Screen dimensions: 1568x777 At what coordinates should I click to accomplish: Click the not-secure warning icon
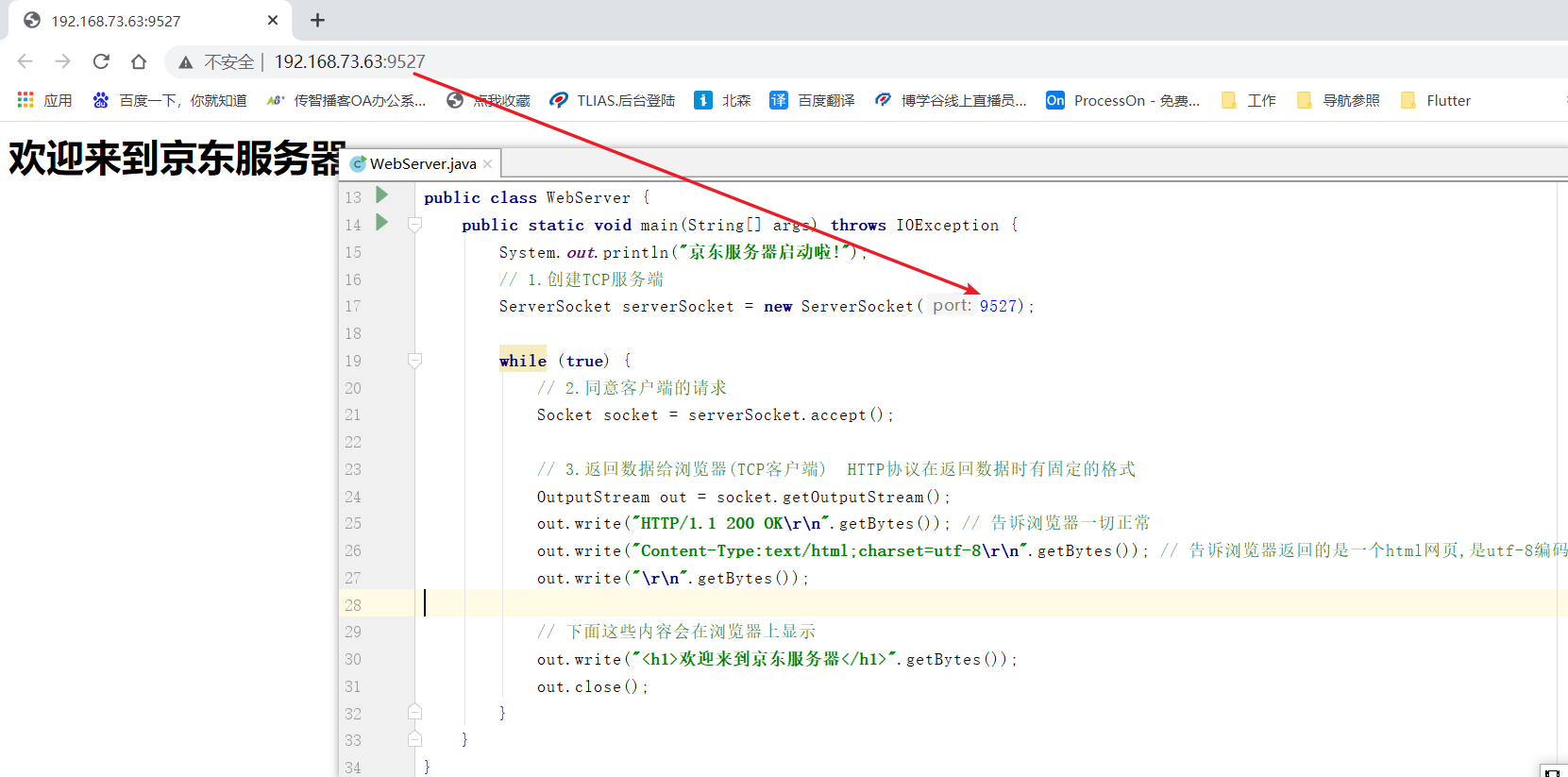[186, 62]
